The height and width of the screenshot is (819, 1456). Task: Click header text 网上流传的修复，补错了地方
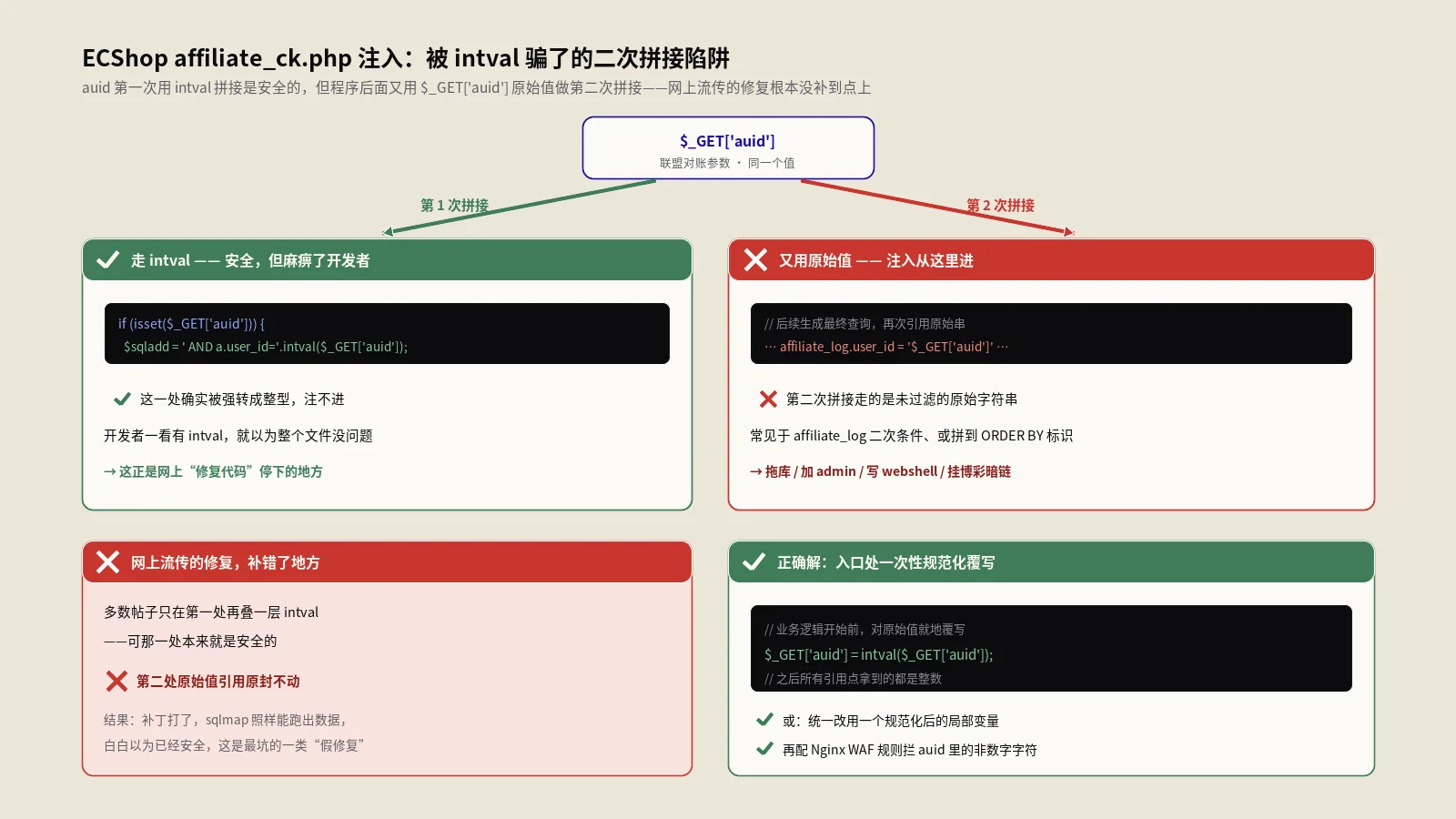[226, 562]
